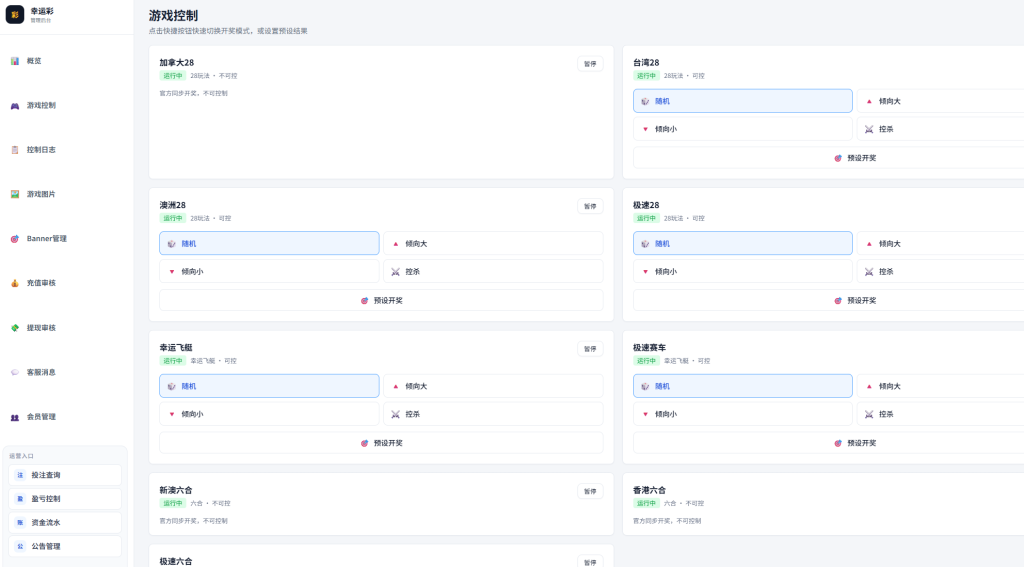This screenshot has height=567, width=1024.
Task: Select 倾向大 mode for 极速赛车
Action: [940, 386]
